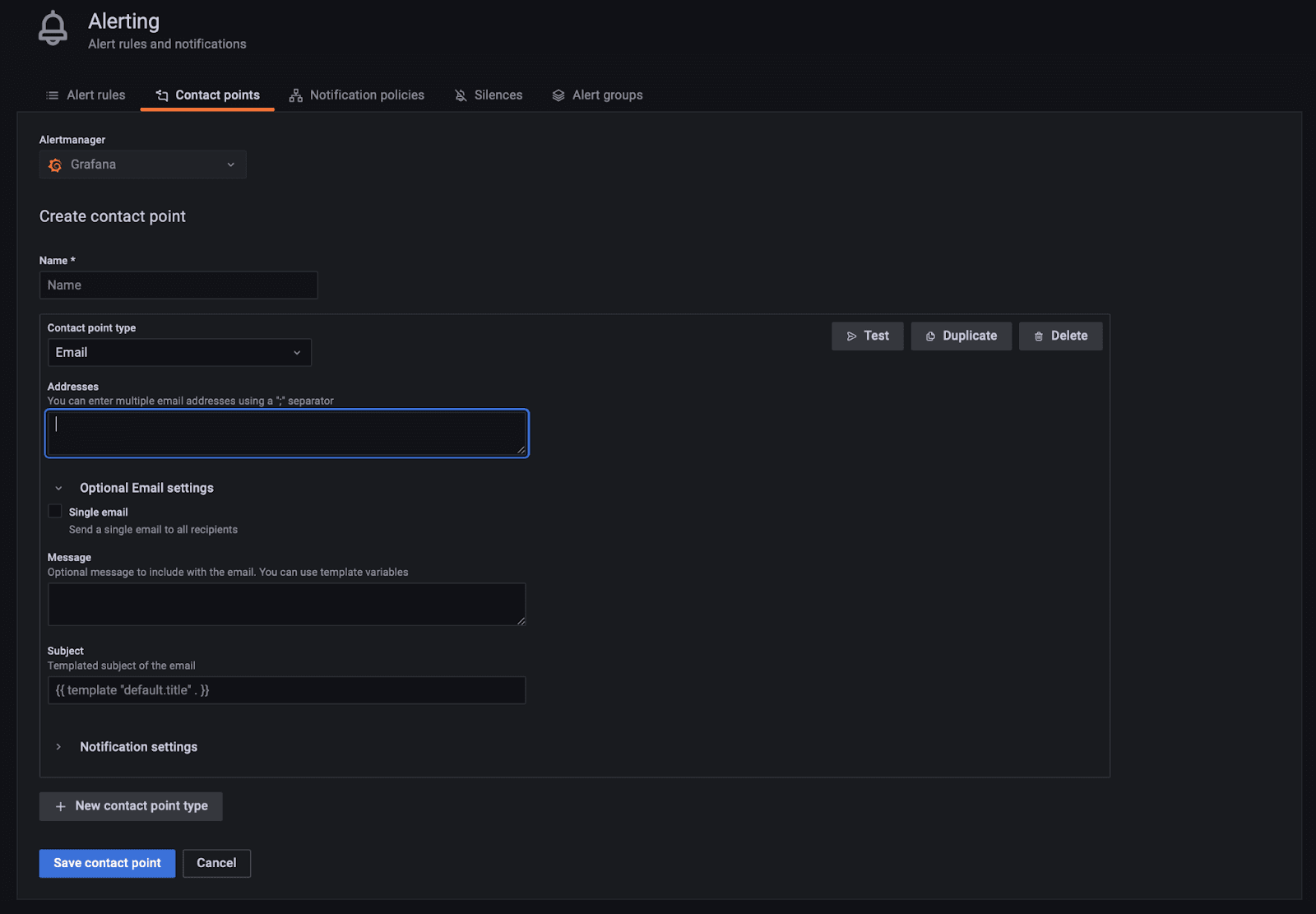The height and width of the screenshot is (914, 1316).
Task: Enable the Single email checkbox
Action: click(x=55, y=512)
